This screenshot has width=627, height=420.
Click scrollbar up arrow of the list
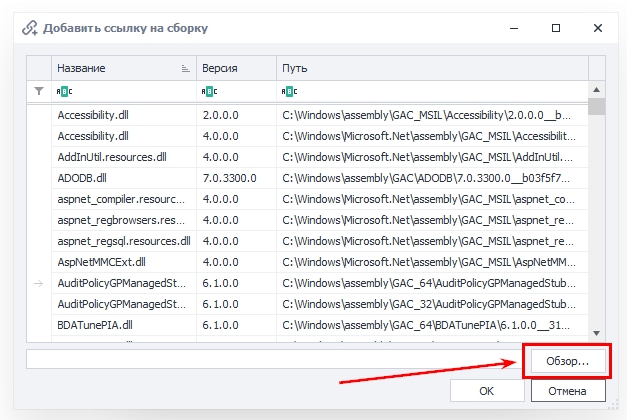596,91
